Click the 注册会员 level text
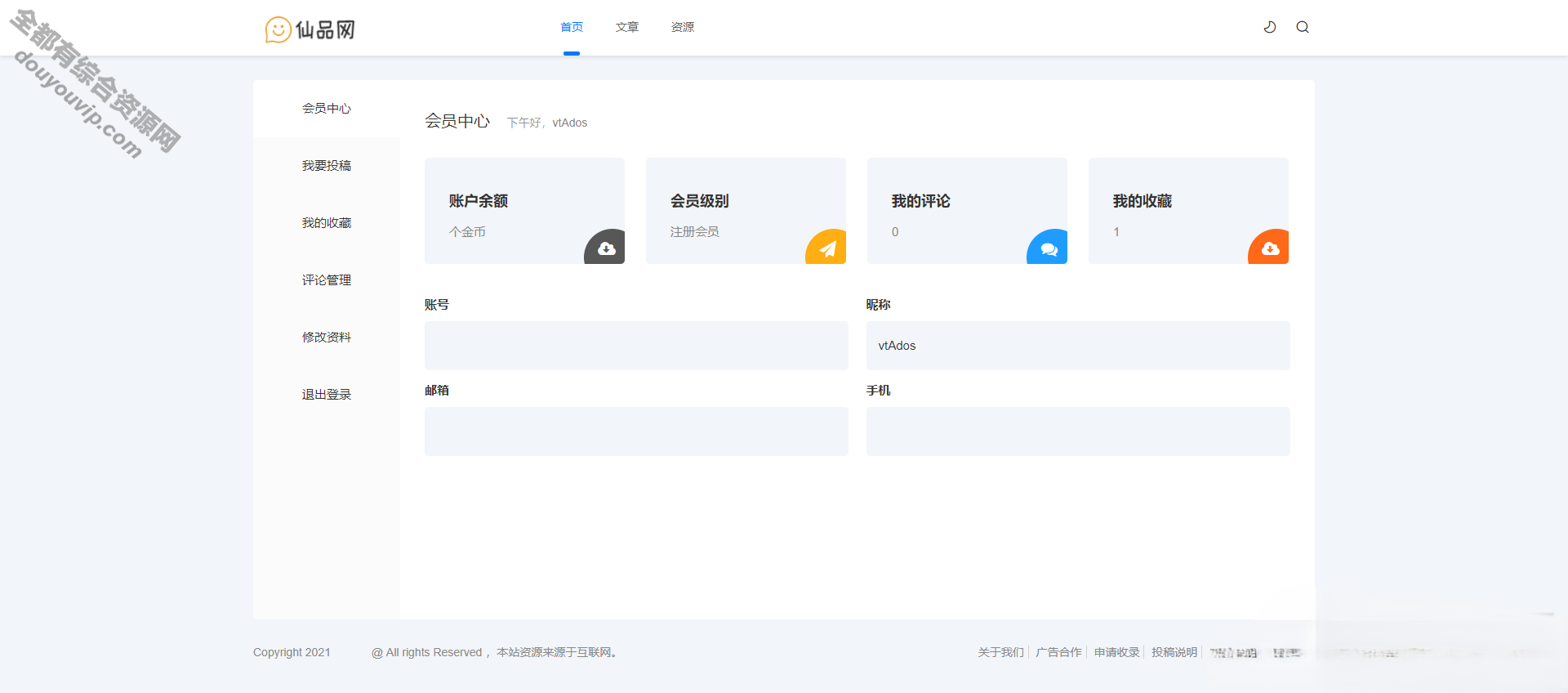Screen dimensions: 1568x693 [695, 232]
